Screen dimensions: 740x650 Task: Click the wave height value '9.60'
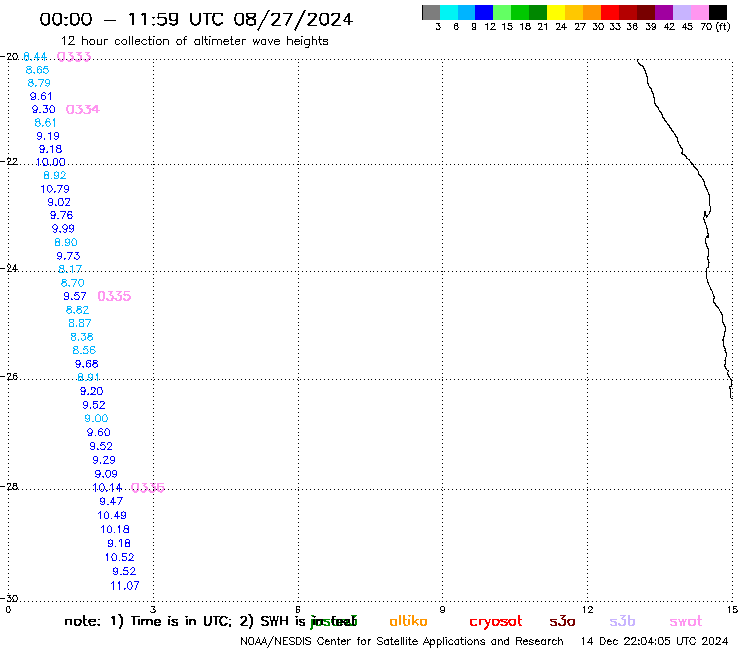click(x=98, y=432)
